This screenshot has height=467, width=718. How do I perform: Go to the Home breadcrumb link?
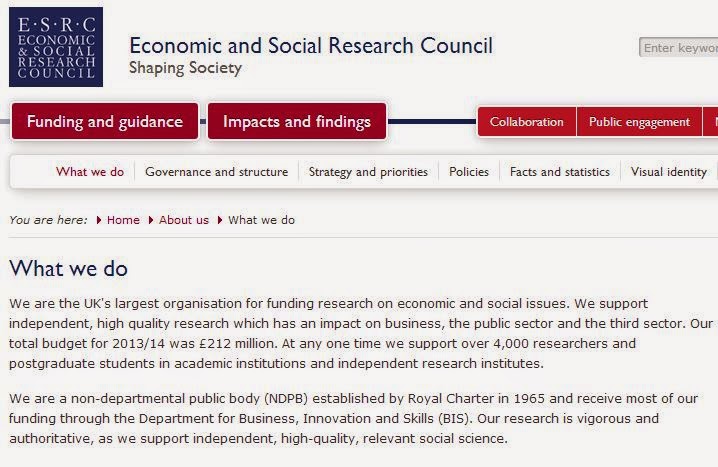[123, 220]
